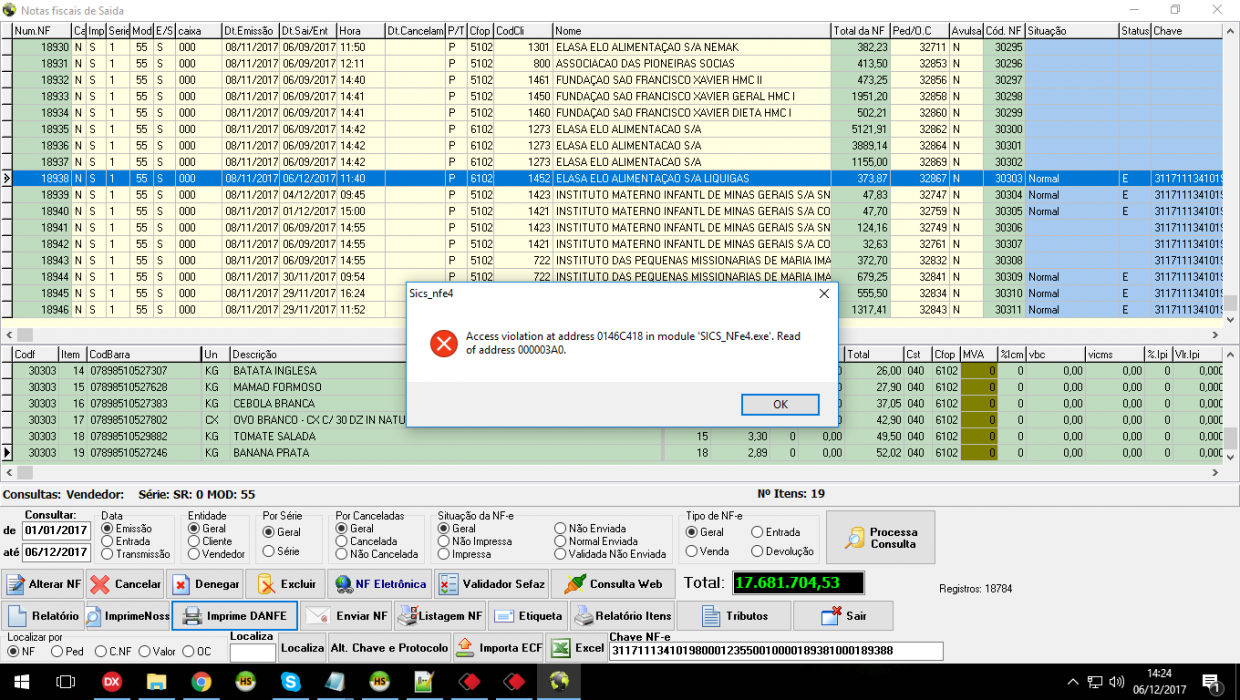The height and width of the screenshot is (700, 1240).
Task: Run Processa Consulta magnifier button
Action: point(880,538)
